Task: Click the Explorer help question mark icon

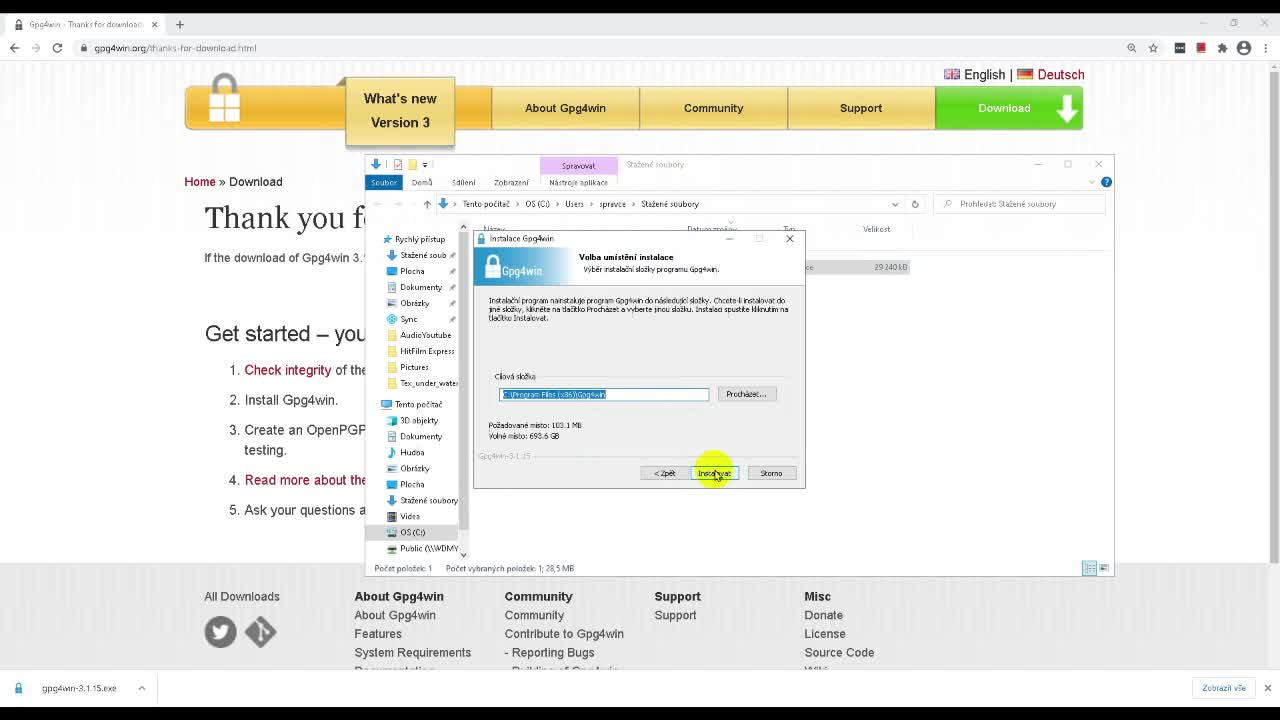Action: click(x=1106, y=182)
